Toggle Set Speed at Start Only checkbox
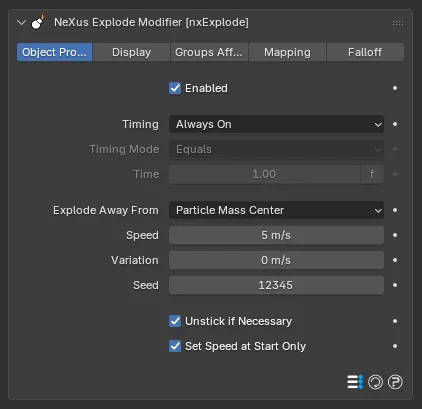 click(x=175, y=346)
